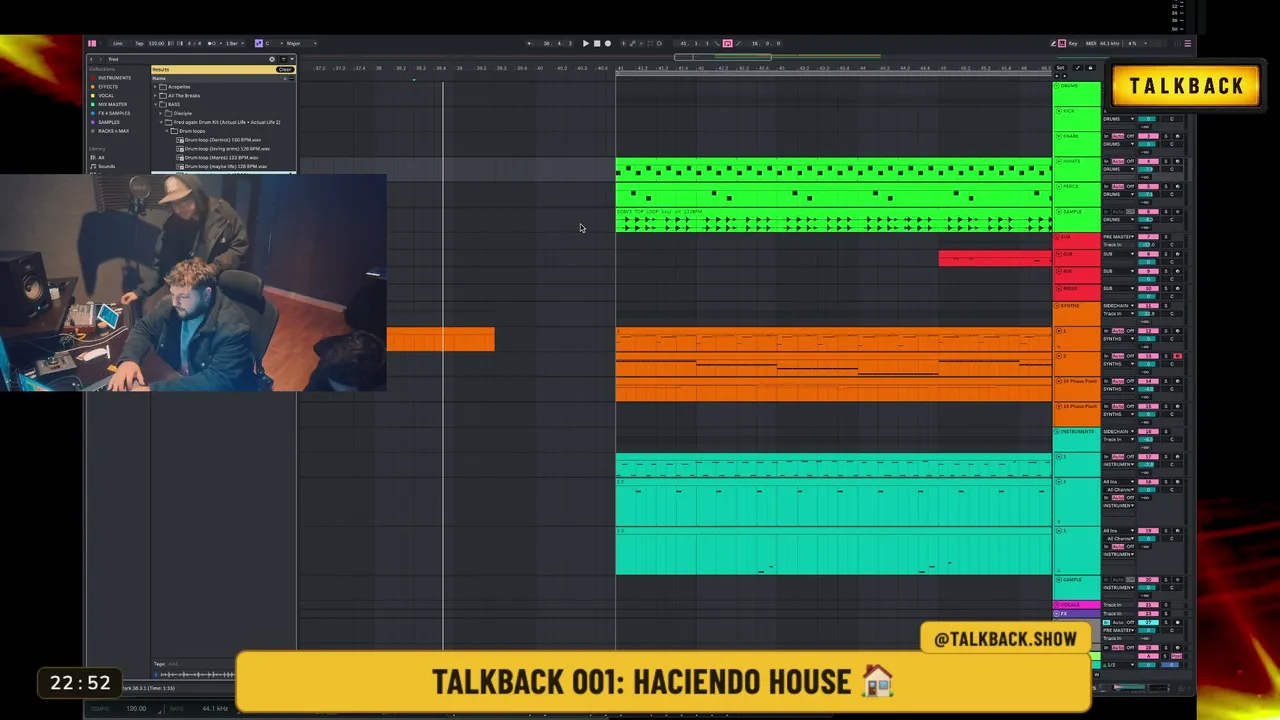Expand the Acapellas folder in browser

tap(157, 87)
